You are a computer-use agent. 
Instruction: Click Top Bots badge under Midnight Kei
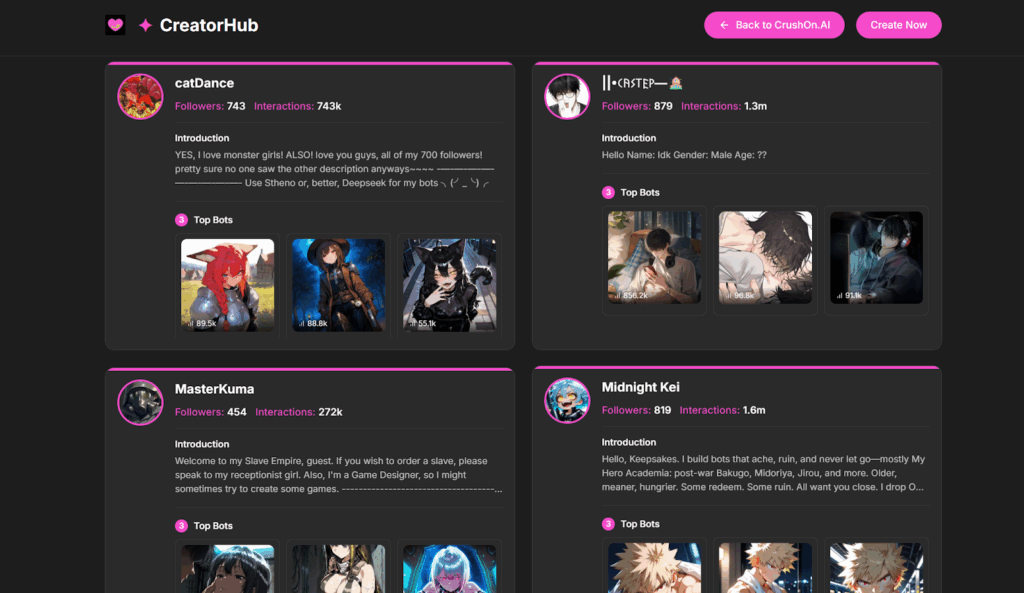pyautogui.click(x=608, y=524)
